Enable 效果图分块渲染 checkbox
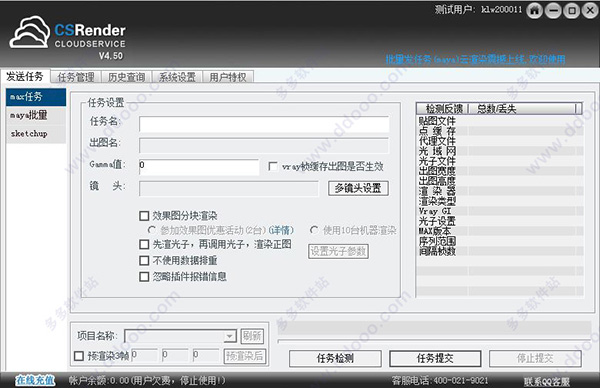 coord(144,216)
